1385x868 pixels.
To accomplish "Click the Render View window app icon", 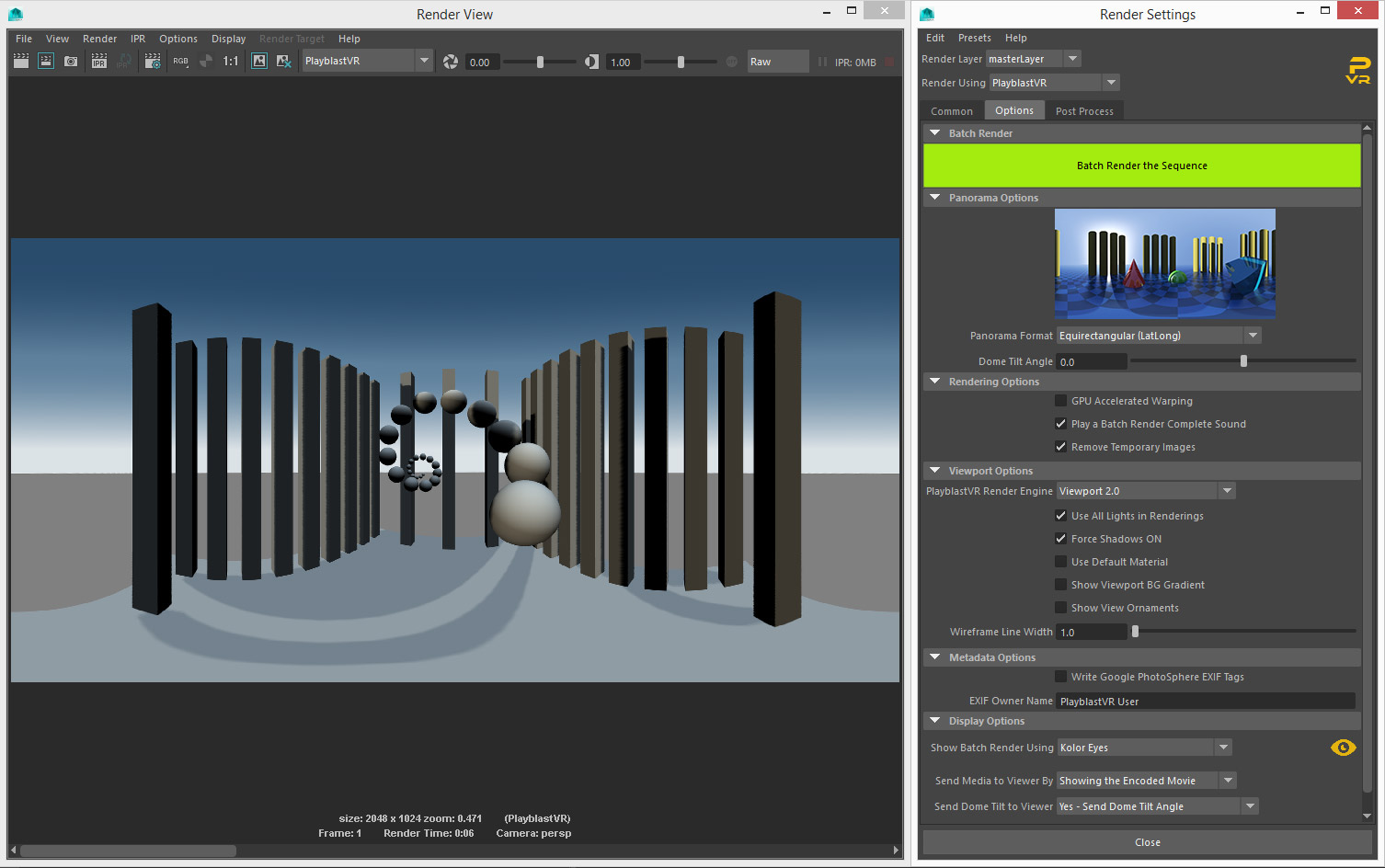I will tap(16, 14).
